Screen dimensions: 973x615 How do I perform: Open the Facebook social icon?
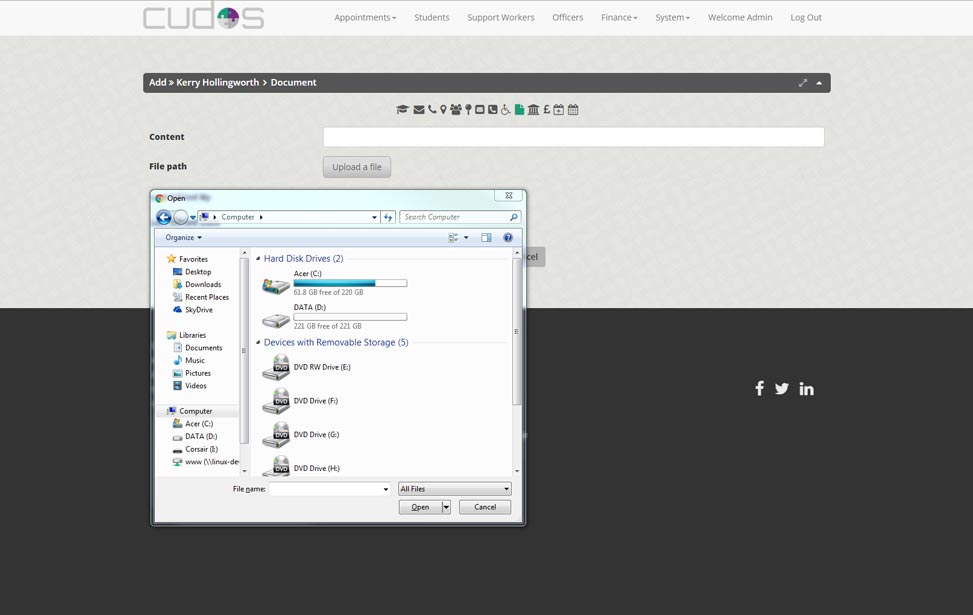pos(759,388)
